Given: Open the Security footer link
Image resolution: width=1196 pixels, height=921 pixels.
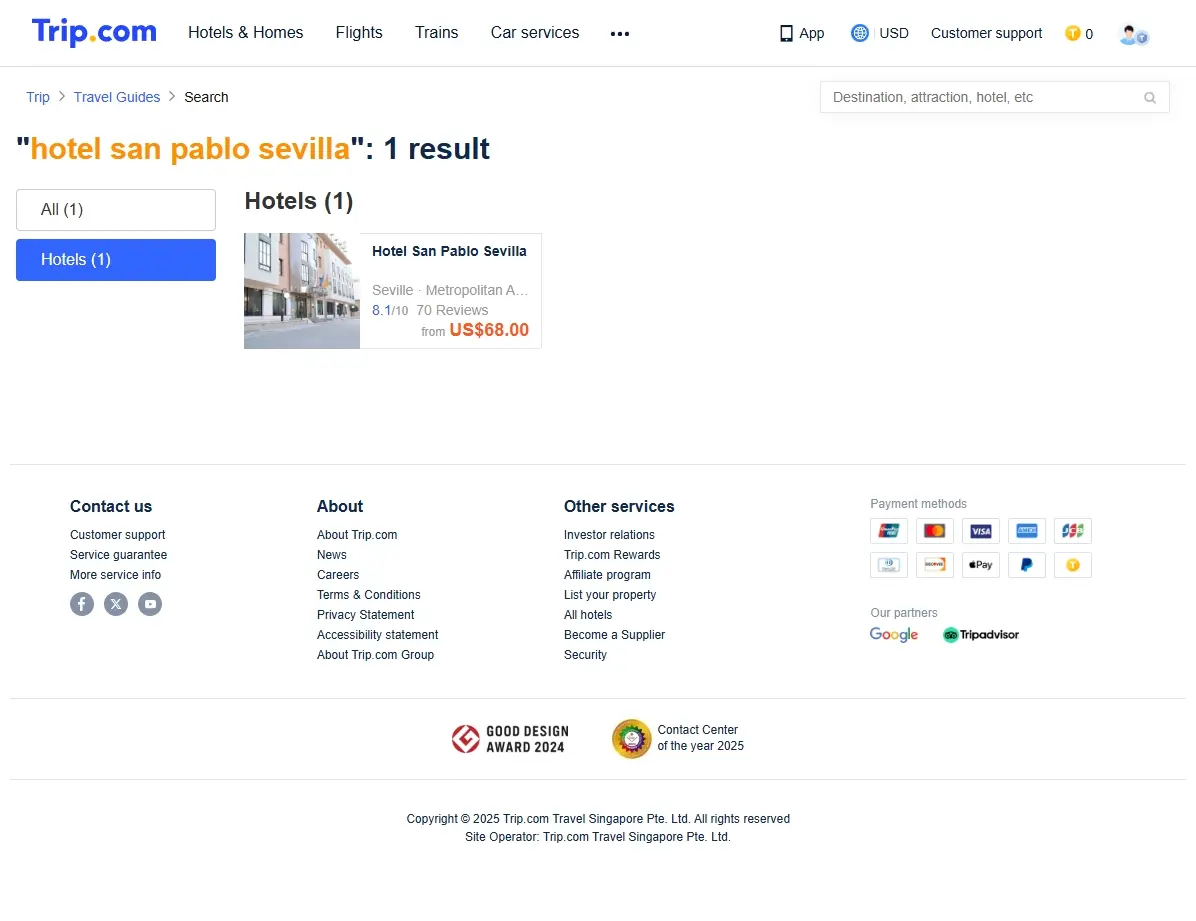Looking at the screenshot, I should click(x=585, y=655).
